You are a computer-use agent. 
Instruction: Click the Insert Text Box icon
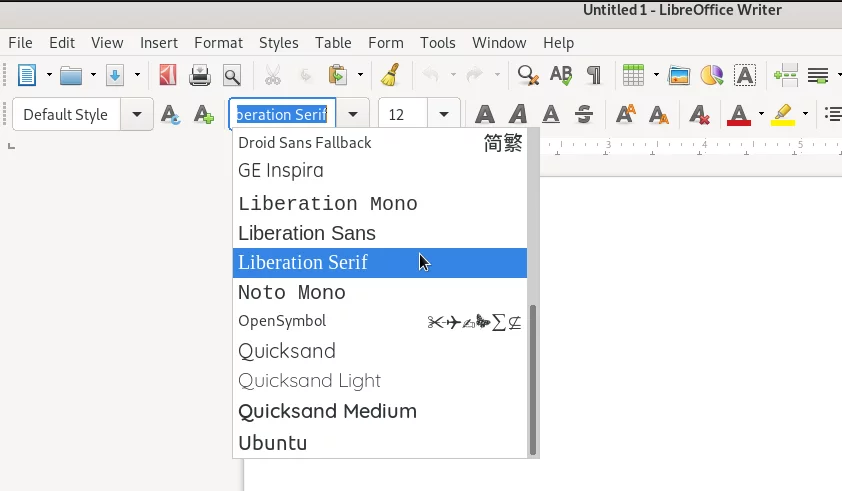click(745, 75)
